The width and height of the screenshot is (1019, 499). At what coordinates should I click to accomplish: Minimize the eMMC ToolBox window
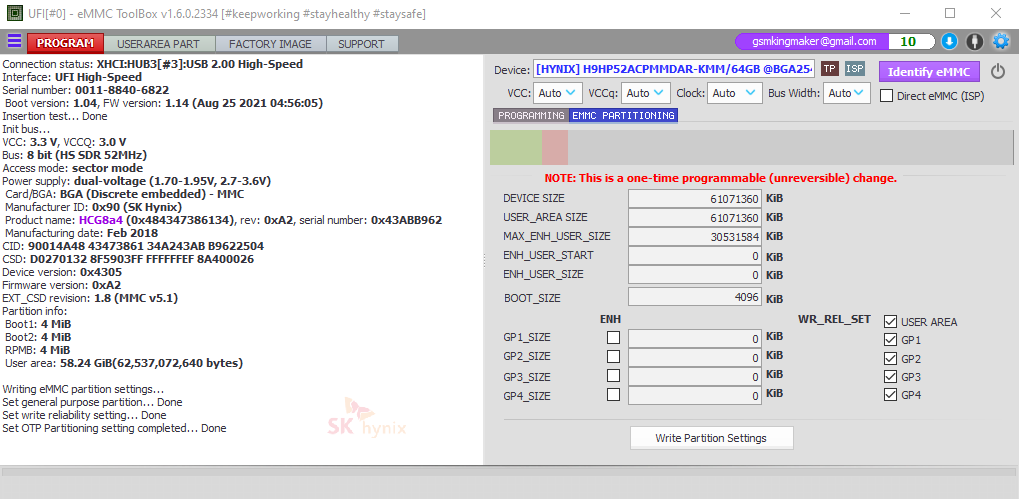[x=904, y=13]
